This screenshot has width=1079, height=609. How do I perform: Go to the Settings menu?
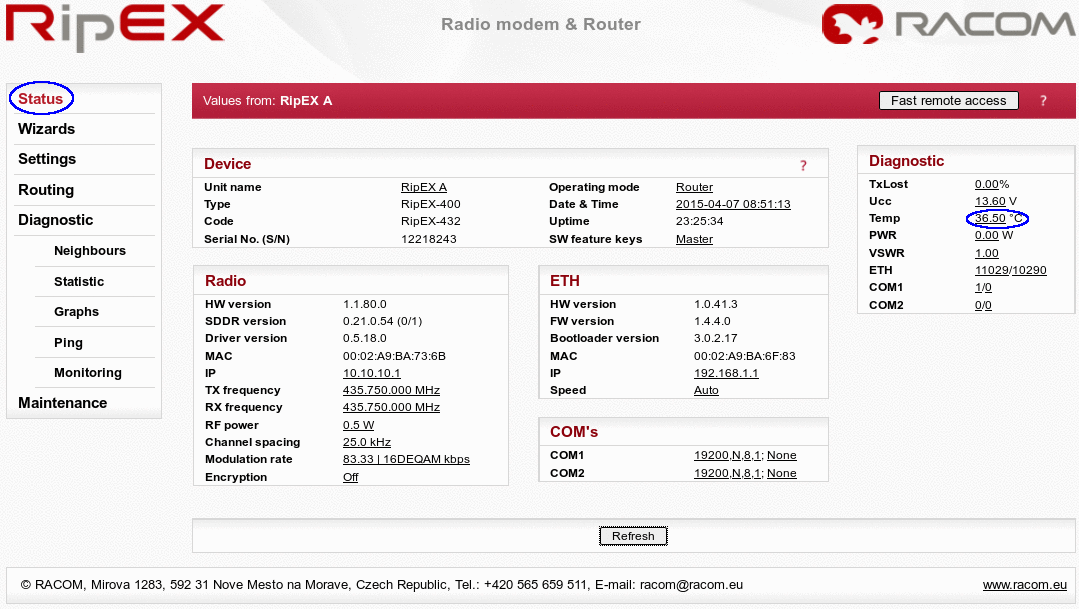(47, 159)
